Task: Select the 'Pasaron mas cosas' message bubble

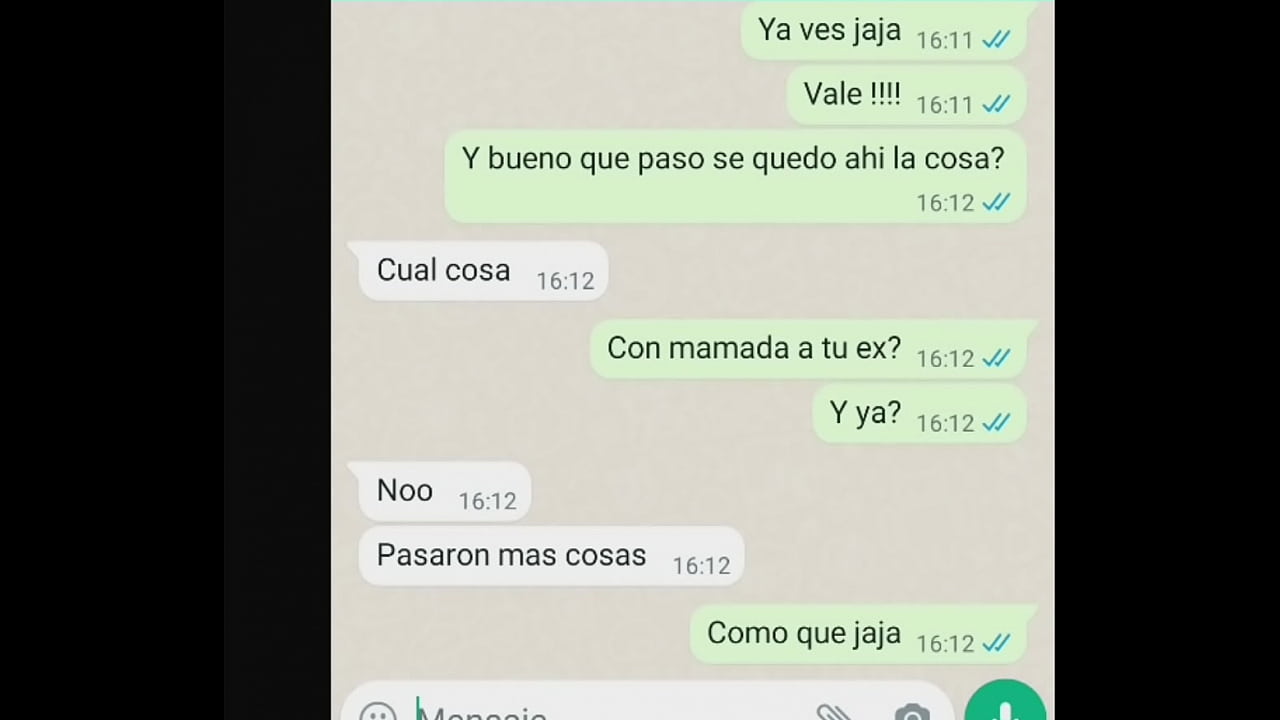Action: [x=550, y=556]
